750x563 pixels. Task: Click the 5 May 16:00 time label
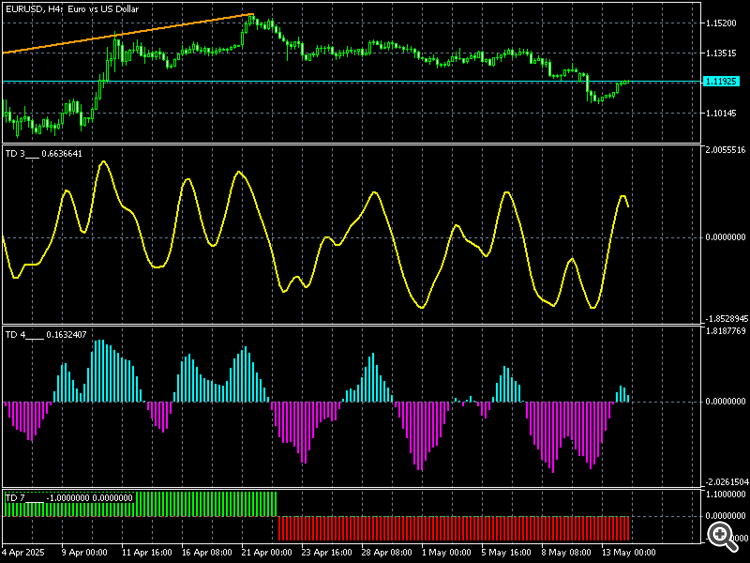pyautogui.click(x=506, y=552)
